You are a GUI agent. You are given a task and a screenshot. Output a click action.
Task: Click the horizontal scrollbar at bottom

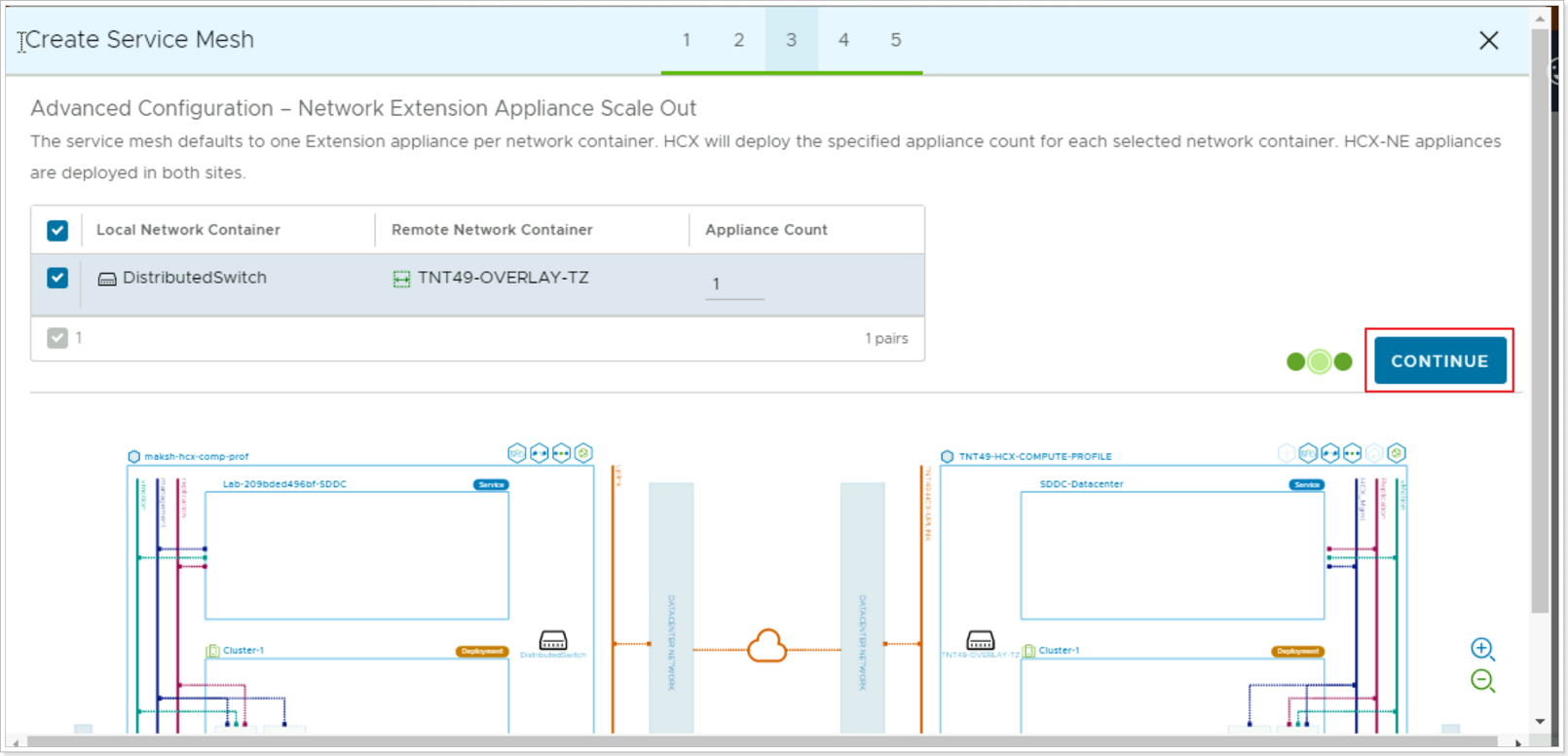(767, 742)
